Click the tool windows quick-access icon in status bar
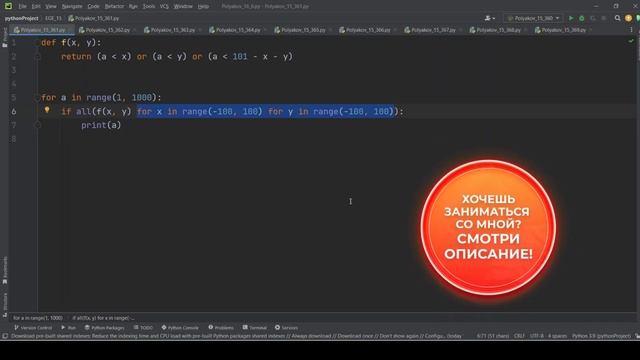The height and width of the screenshot is (360, 640). [x=5, y=336]
